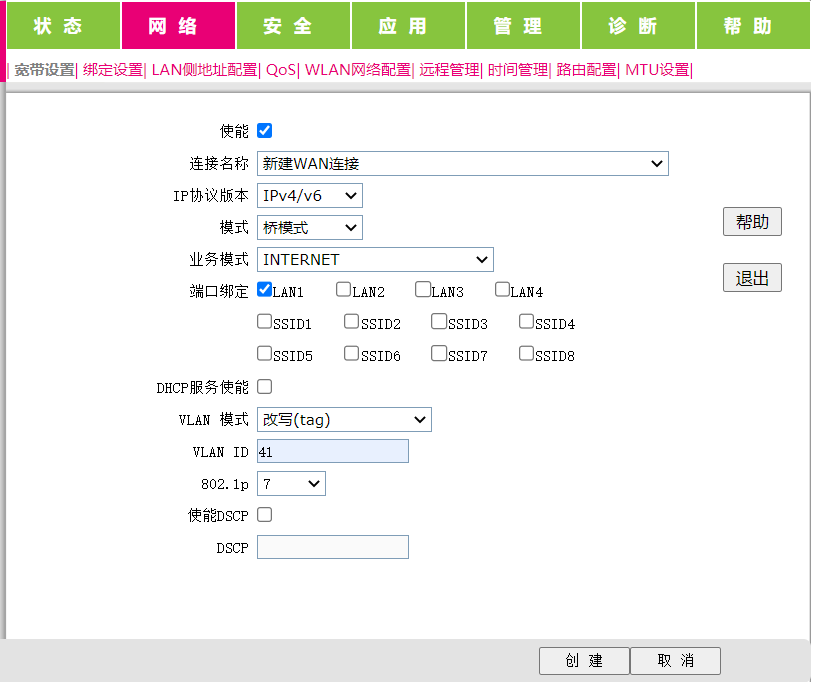Check SSID5 binding
The width and height of the screenshot is (820, 682).
[265, 353]
